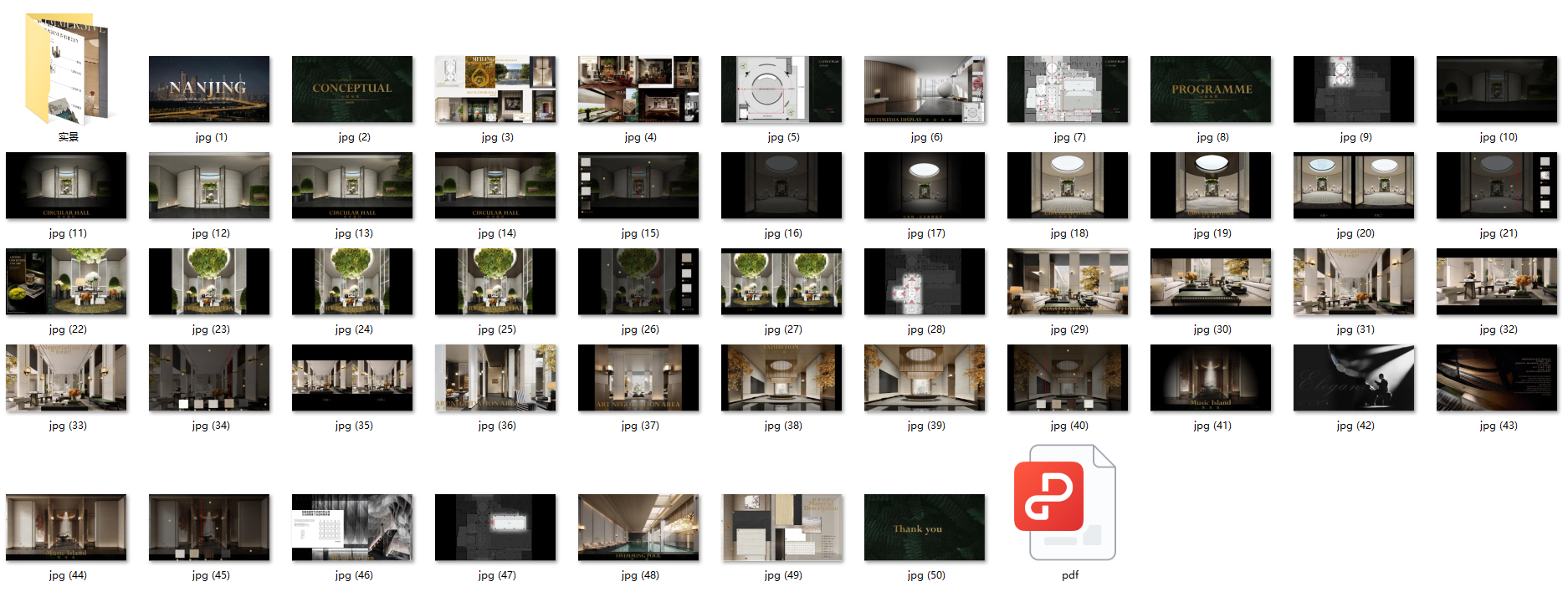Select the Elegant pianist thumbnail jpg (42)
Screen dimensions: 1568x597
[x=1354, y=378]
